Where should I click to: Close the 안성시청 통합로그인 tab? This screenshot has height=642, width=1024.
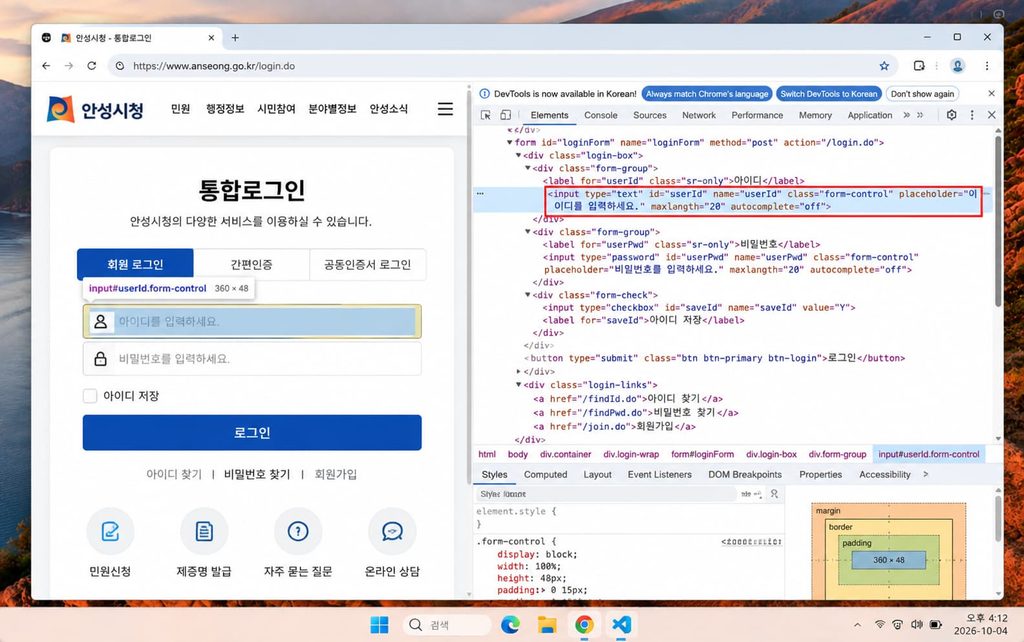click(x=212, y=38)
